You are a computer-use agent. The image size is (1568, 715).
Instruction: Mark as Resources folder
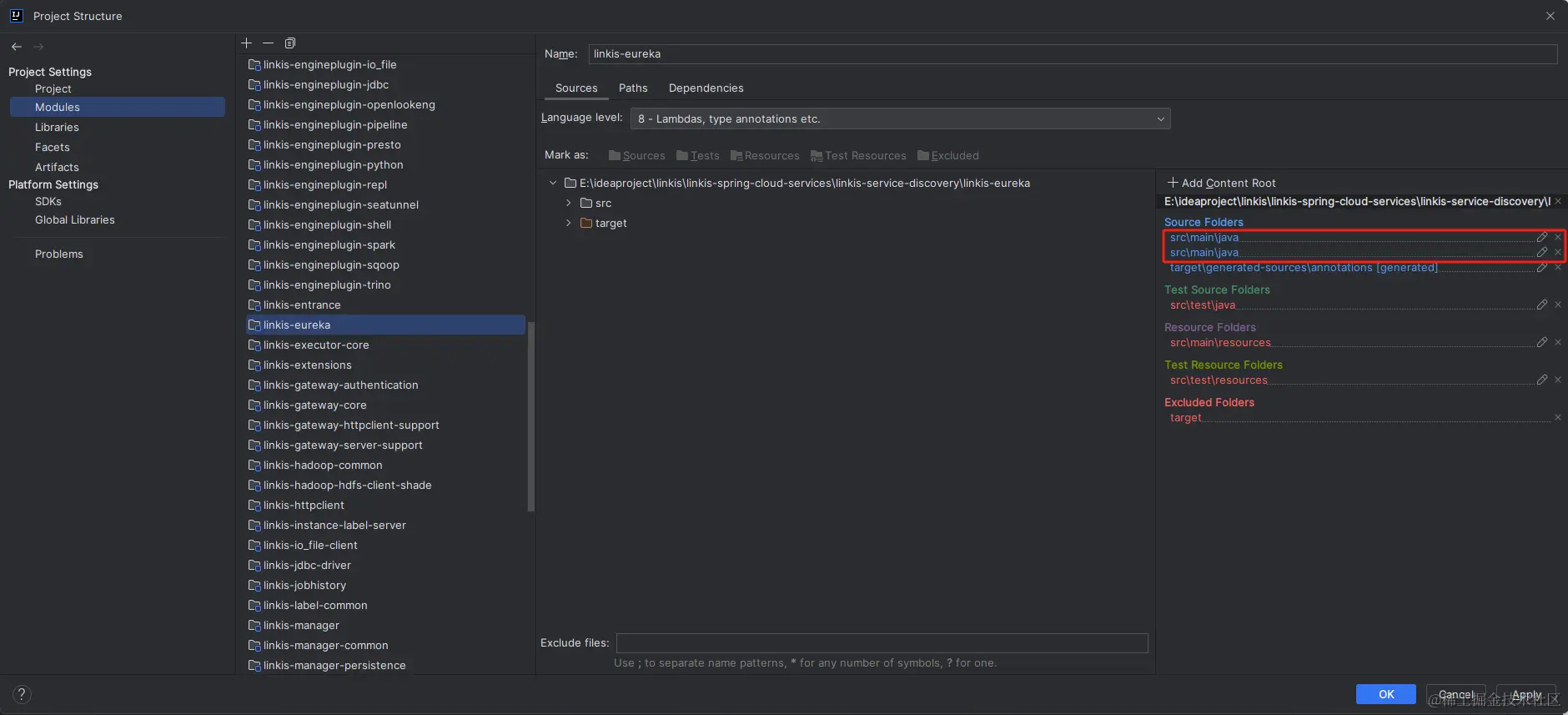[x=765, y=155]
